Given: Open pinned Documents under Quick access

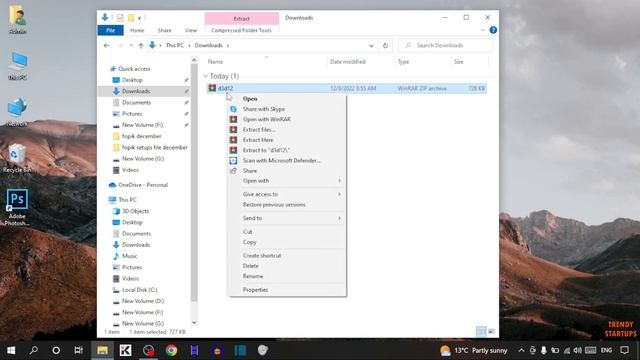Looking at the screenshot, I should tap(136, 102).
